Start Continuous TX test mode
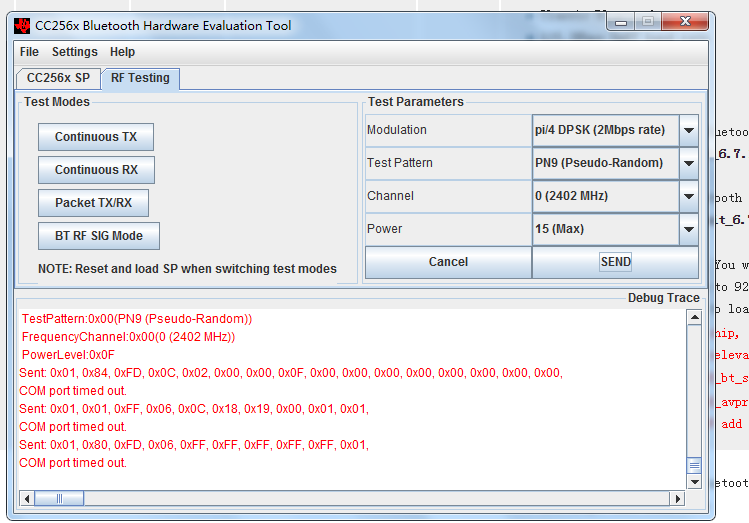Image resolution: width=749 pixels, height=523 pixels. point(96,137)
